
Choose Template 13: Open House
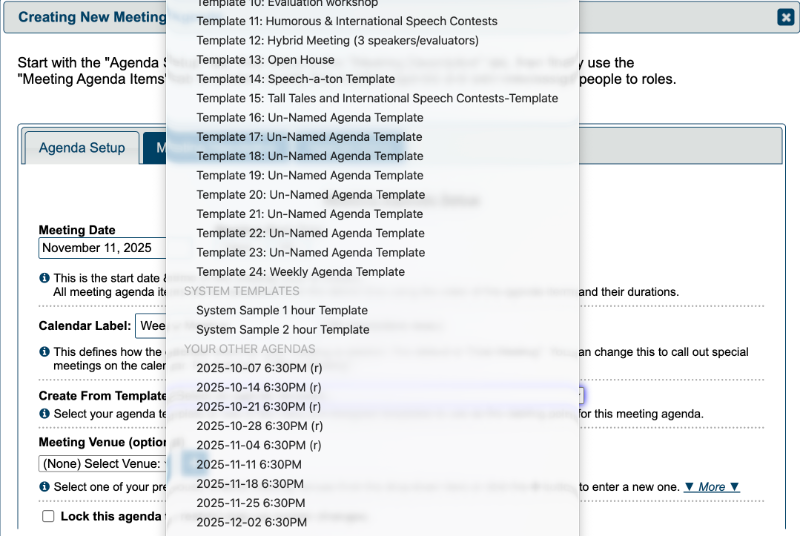point(250,60)
